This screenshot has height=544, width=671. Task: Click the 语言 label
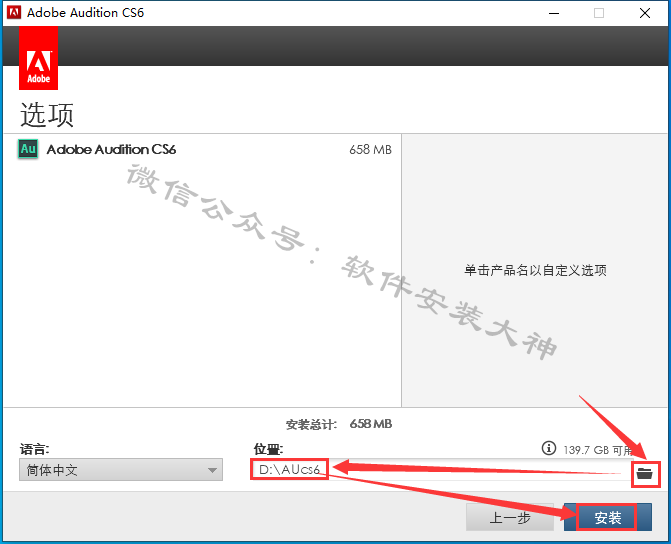(35, 449)
